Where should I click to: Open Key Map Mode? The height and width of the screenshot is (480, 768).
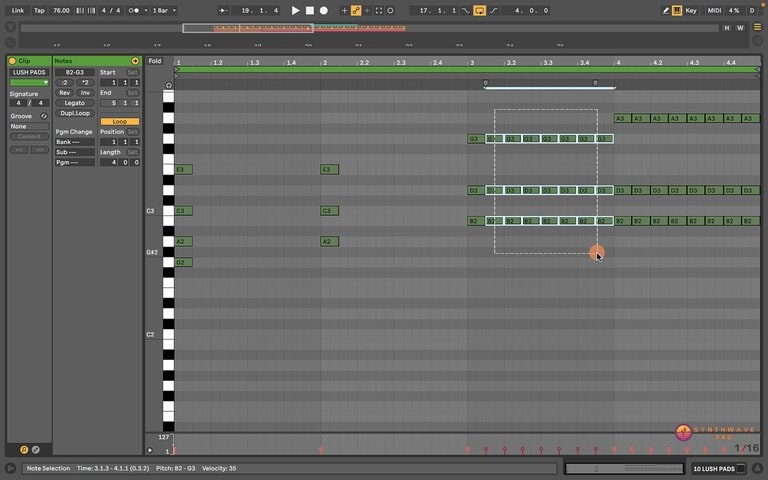(x=691, y=10)
